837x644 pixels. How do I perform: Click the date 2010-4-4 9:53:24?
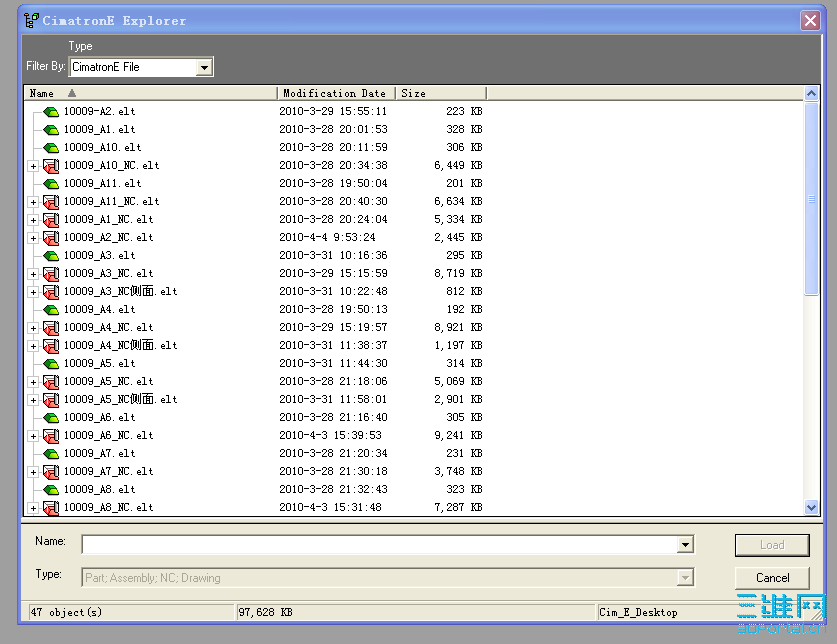click(327, 238)
